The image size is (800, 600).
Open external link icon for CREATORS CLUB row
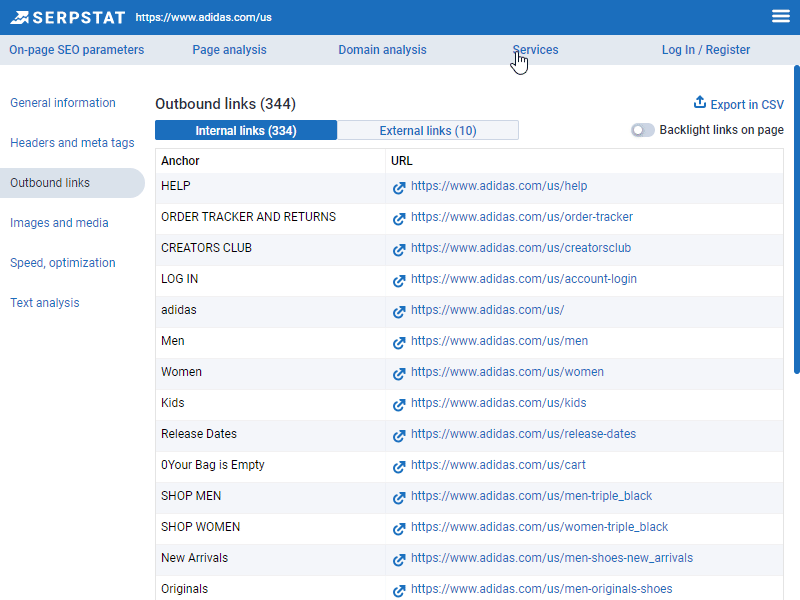(399, 249)
